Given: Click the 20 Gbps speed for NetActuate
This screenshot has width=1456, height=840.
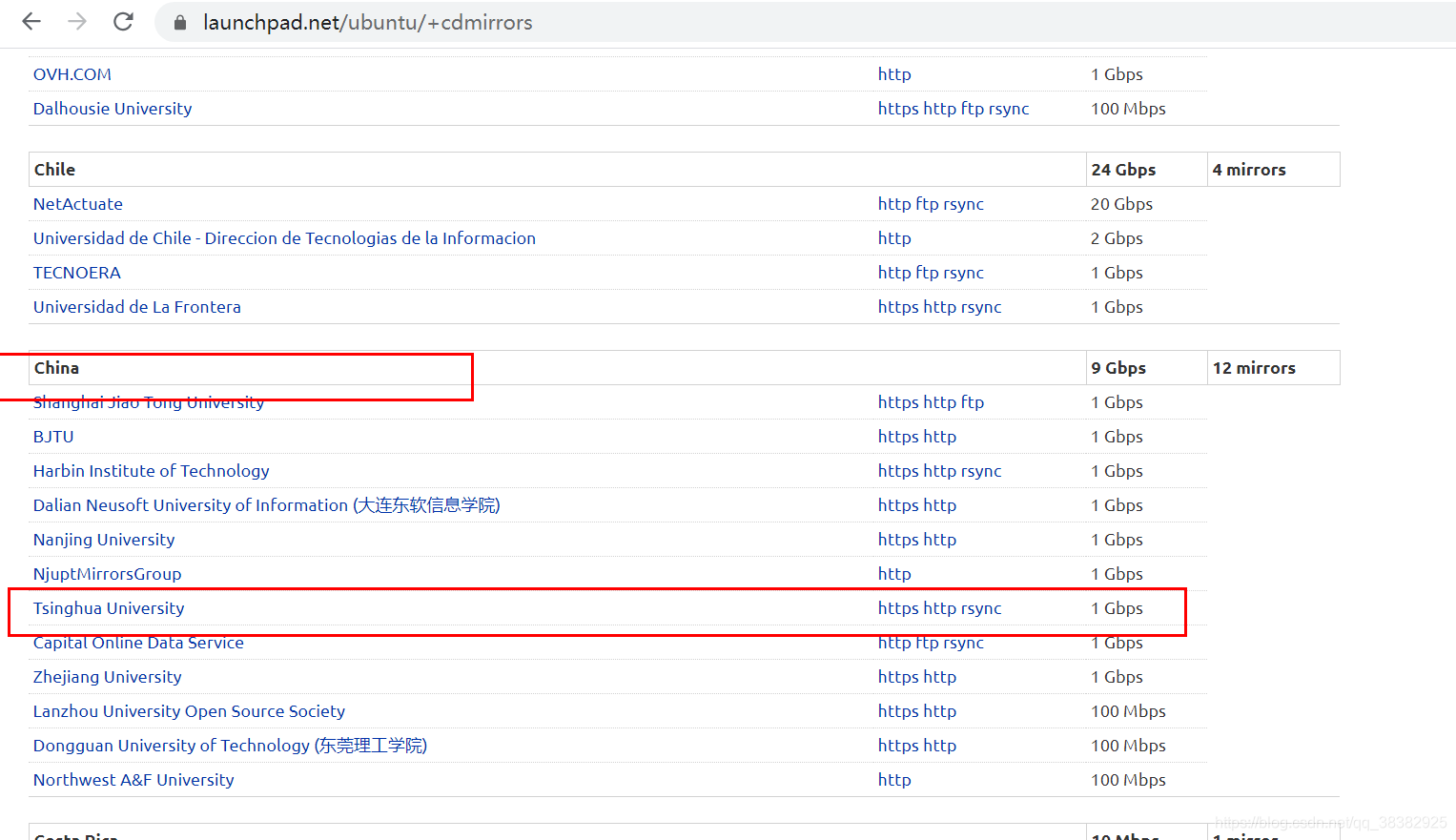Looking at the screenshot, I should [x=1122, y=204].
